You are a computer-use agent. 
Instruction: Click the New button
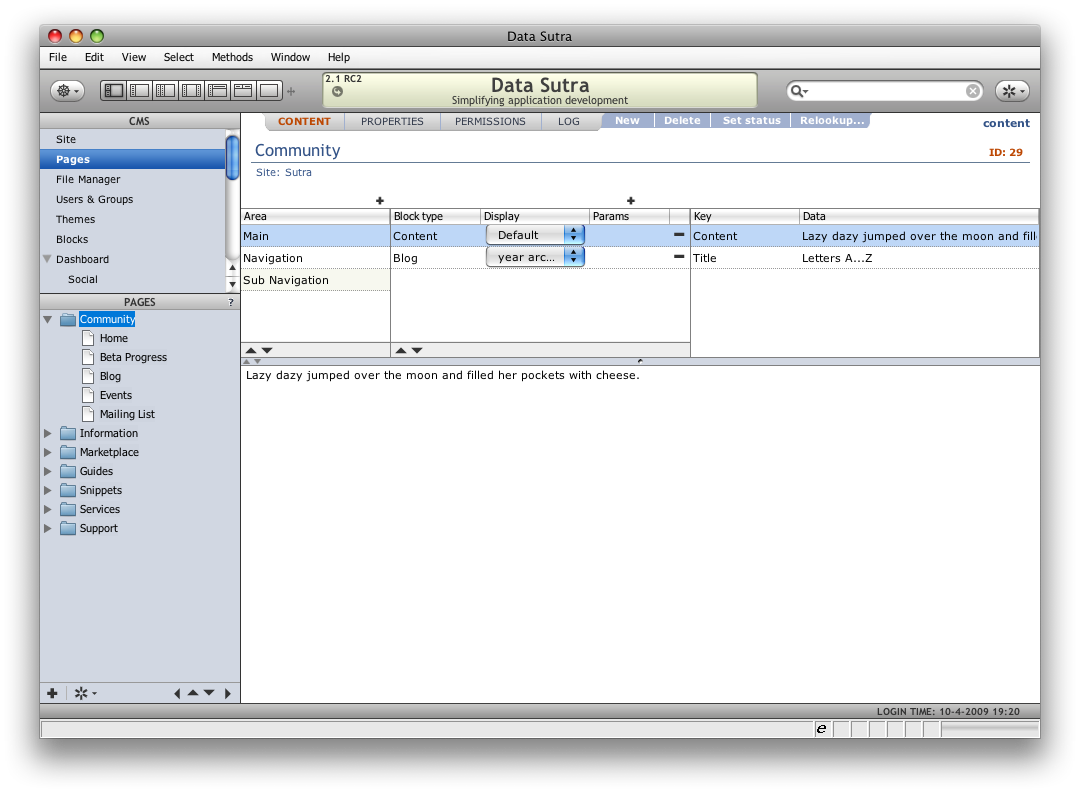627,121
